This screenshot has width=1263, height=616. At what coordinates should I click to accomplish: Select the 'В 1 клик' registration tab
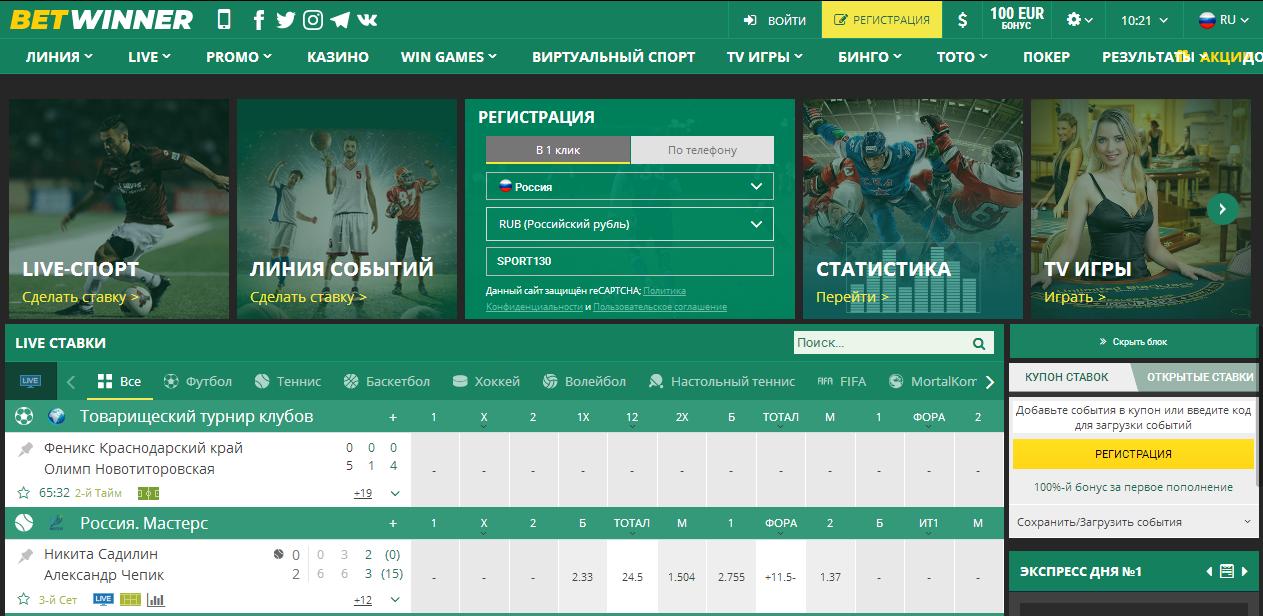(x=558, y=150)
